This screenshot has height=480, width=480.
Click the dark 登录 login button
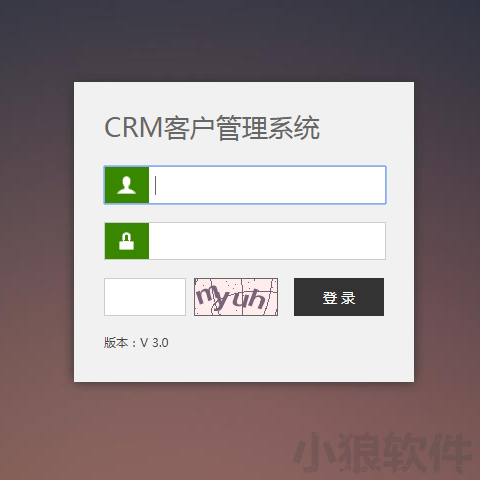339,297
